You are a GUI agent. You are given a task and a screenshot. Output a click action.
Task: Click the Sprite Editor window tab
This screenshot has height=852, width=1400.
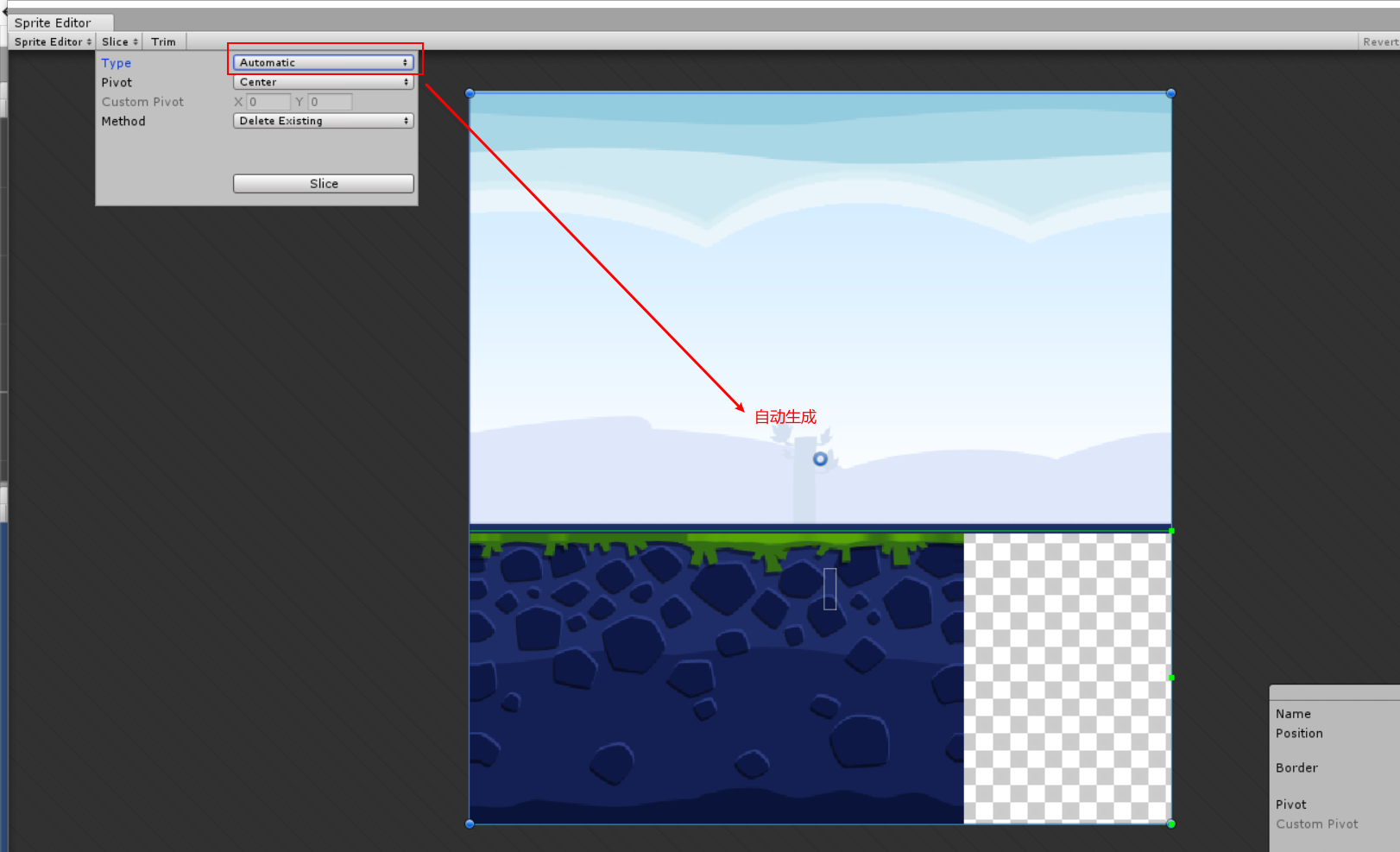(55, 22)
